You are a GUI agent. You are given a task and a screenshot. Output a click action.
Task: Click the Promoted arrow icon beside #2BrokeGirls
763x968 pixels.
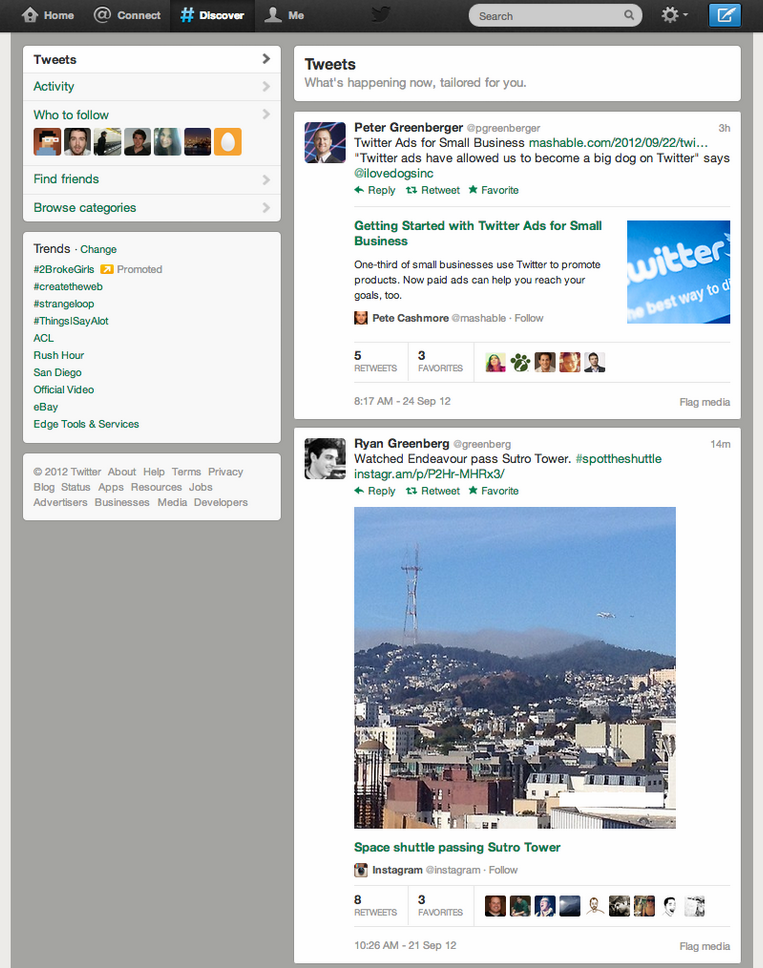tap(107, 269)
